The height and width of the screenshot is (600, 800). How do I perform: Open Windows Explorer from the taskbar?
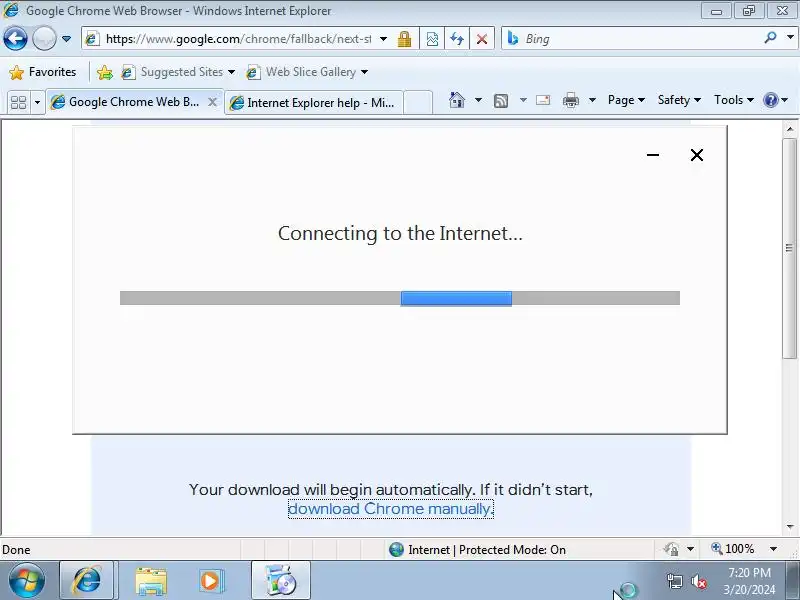[151, 582]
